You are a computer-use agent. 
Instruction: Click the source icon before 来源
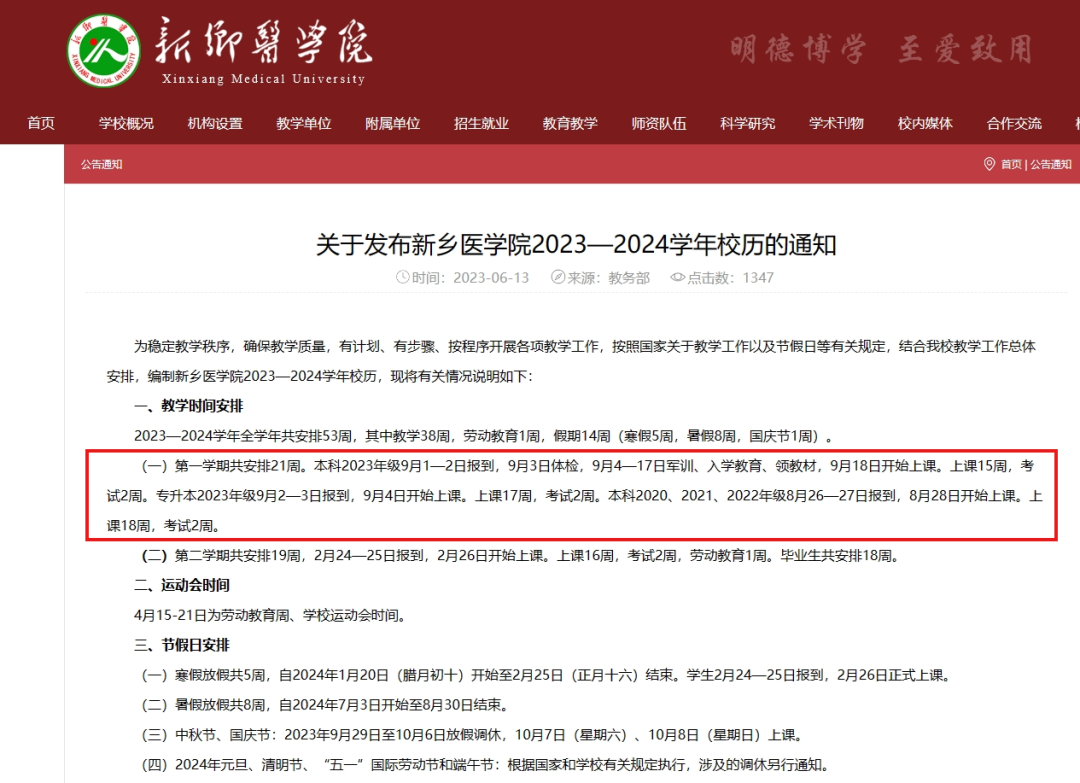558,278
